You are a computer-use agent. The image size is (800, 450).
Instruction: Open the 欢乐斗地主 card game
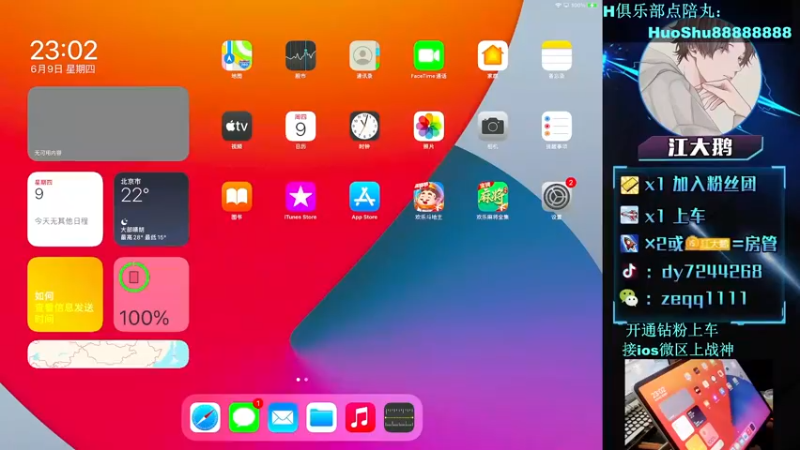pos(429,196)
